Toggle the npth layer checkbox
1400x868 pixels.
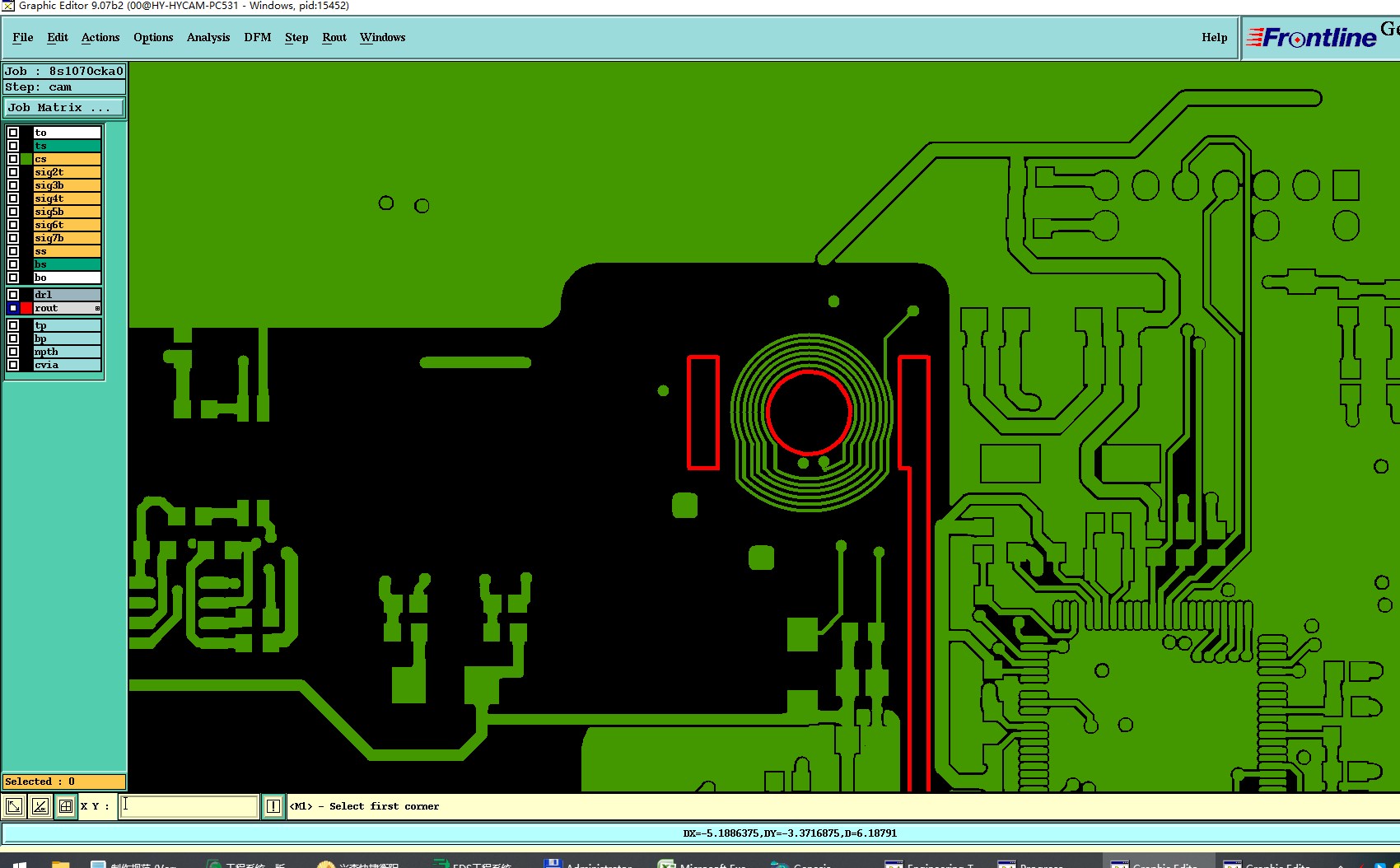(x=13, y=352)
